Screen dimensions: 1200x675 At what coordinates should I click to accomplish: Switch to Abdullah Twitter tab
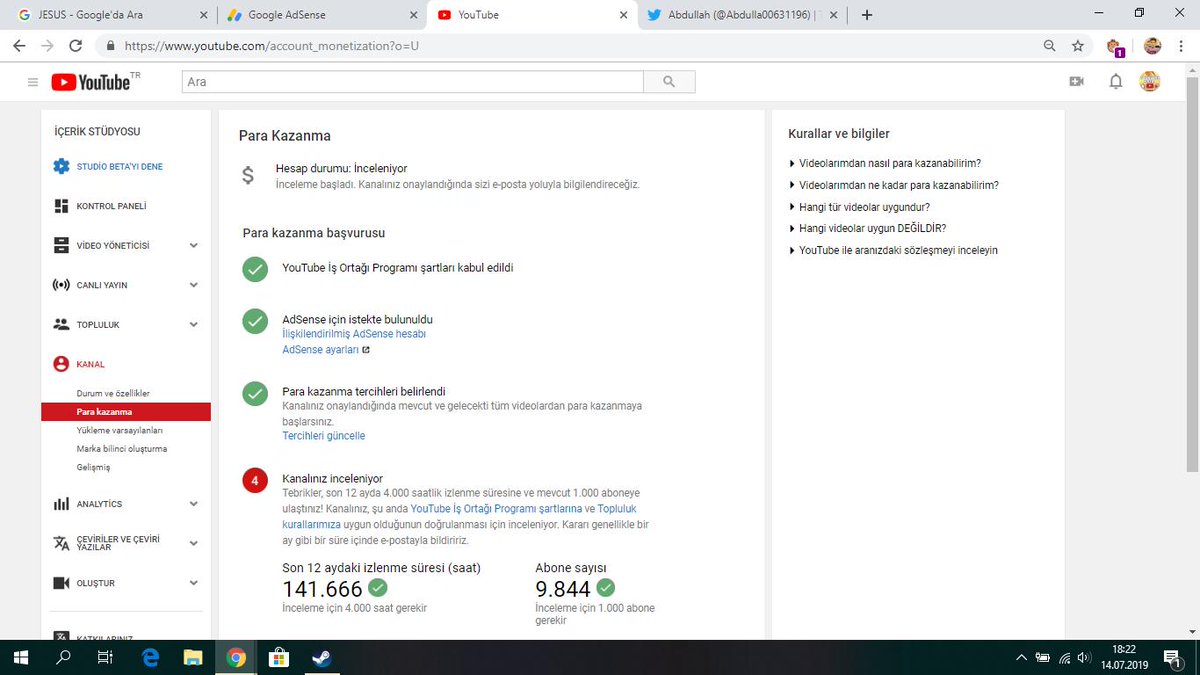pos(742,15)
